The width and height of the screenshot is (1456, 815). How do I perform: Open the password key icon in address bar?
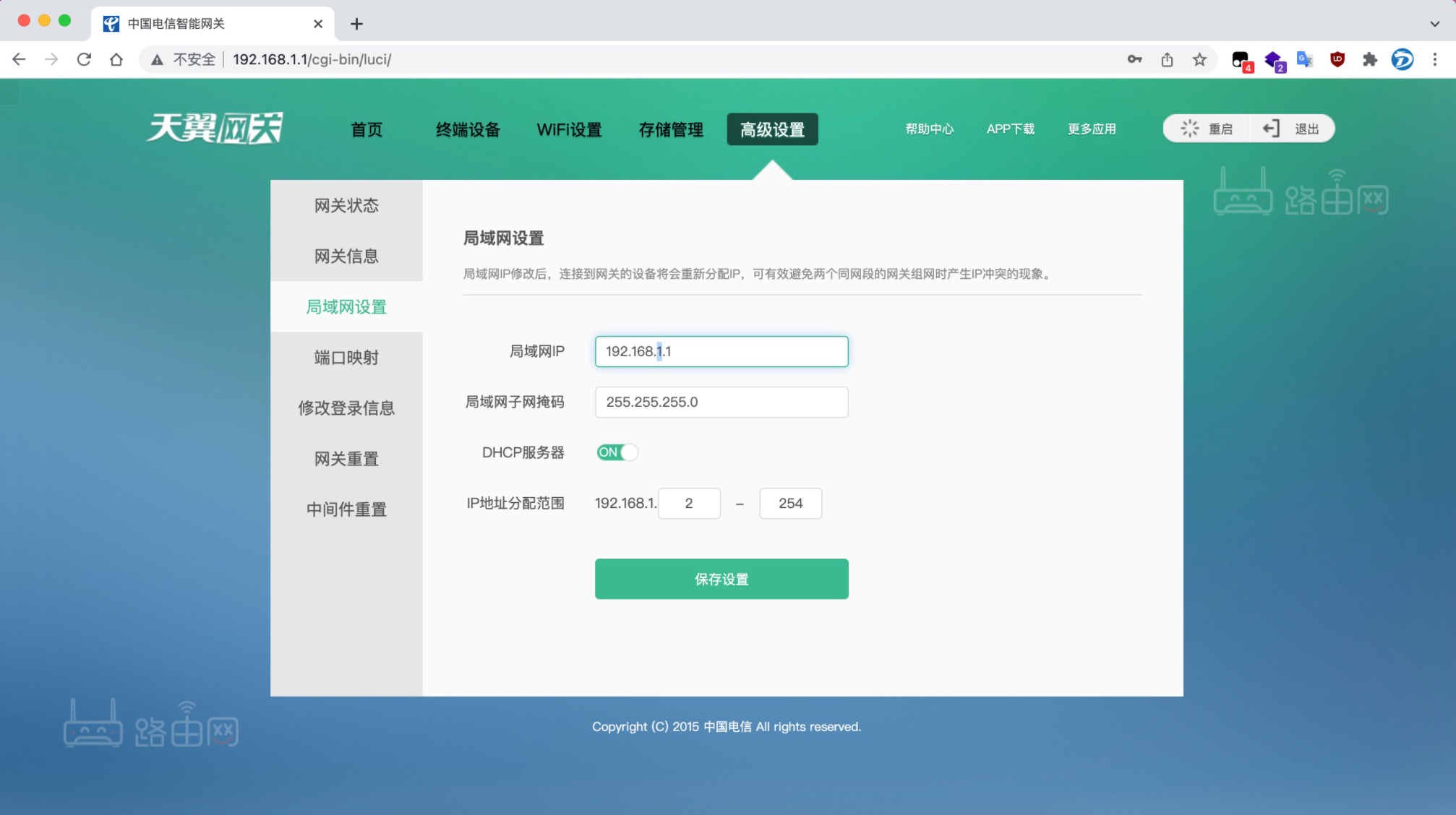point(1134,59)
